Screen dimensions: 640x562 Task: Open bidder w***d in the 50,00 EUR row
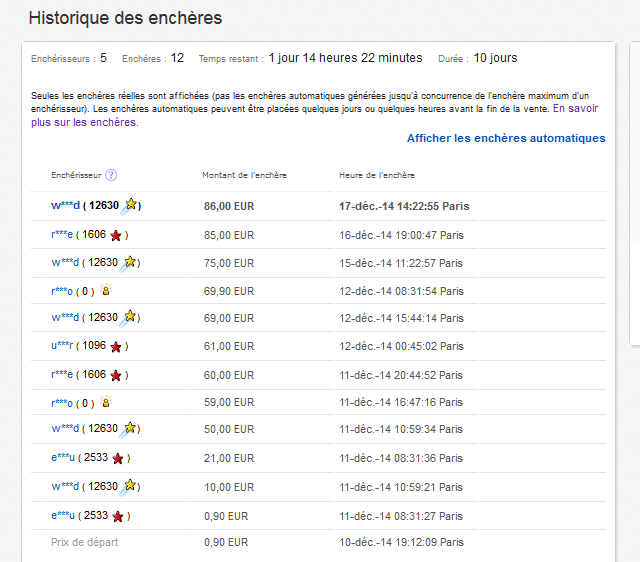pos(64,429)
